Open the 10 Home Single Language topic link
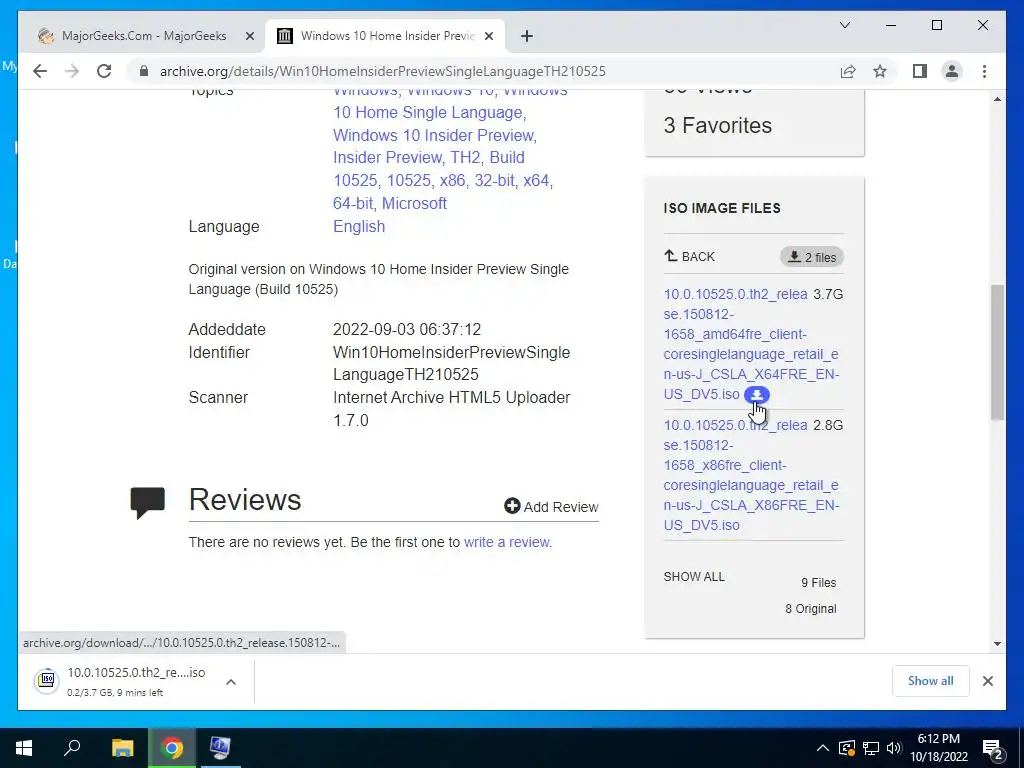The height and width of the screenshot is (768, 1024). coord(428,112)
